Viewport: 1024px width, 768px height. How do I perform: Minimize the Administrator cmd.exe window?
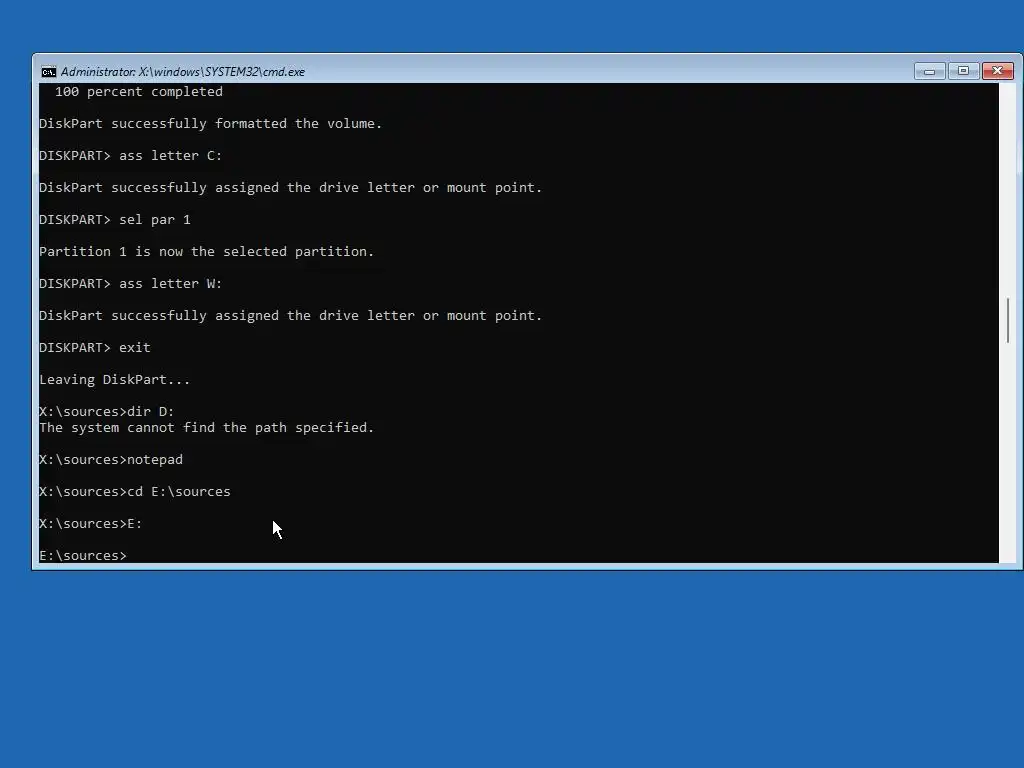click(x=929, y=71)
